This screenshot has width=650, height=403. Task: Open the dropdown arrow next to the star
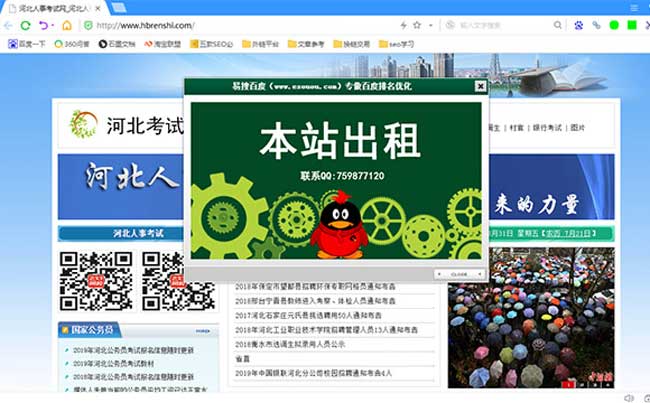click(x=431, y=26)
